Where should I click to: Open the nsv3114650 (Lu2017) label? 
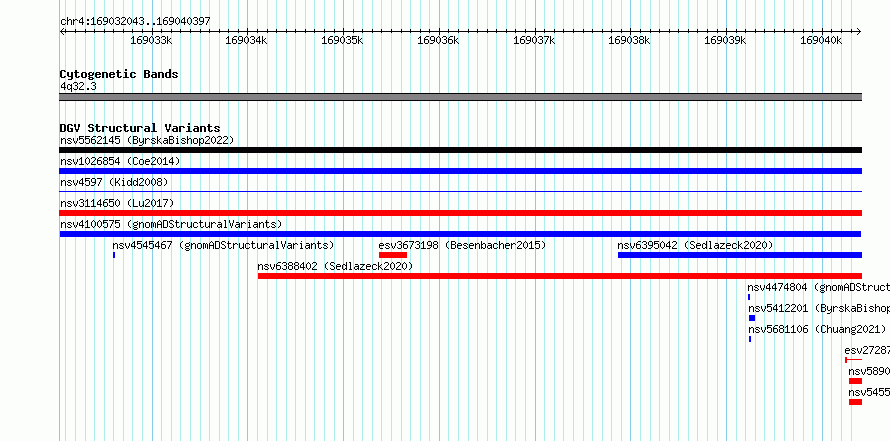pos(117,203)
